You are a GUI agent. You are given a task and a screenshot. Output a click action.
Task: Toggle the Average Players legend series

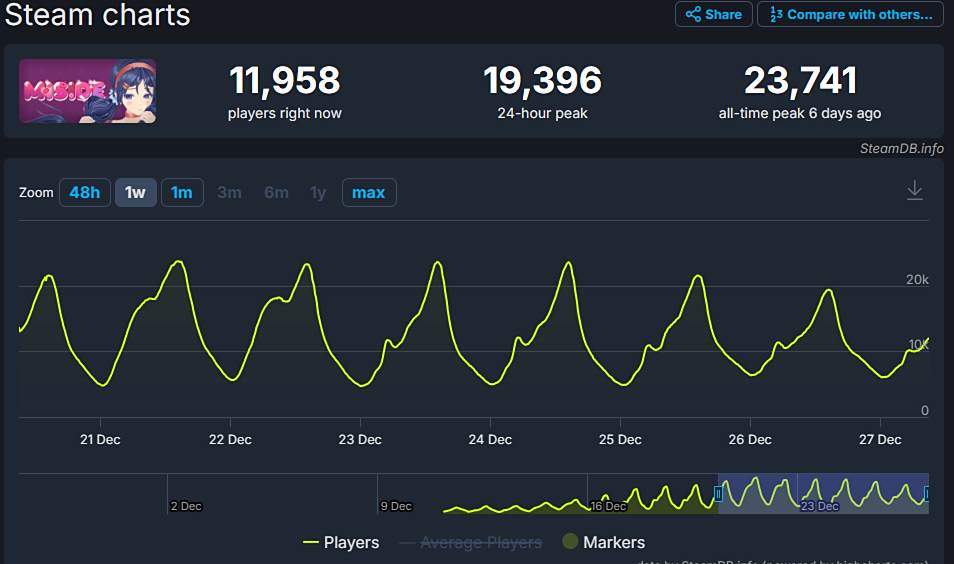470,542
